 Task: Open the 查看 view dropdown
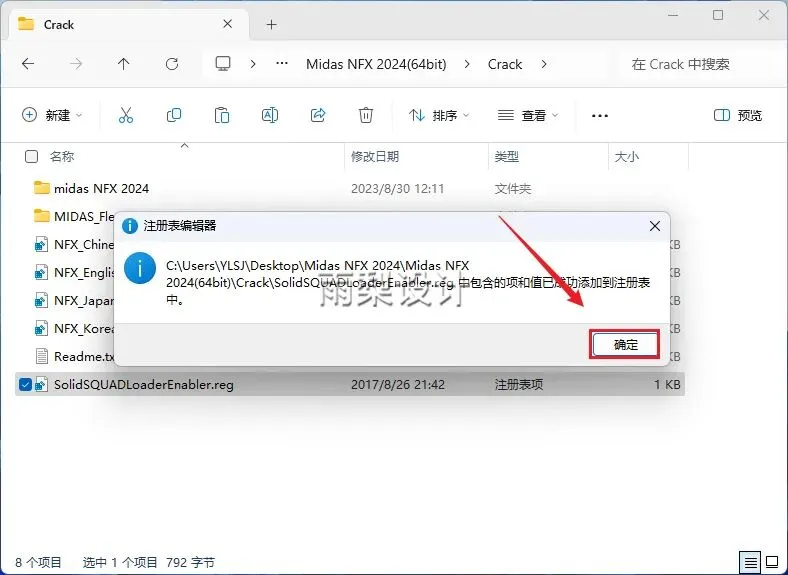point(528,115)
